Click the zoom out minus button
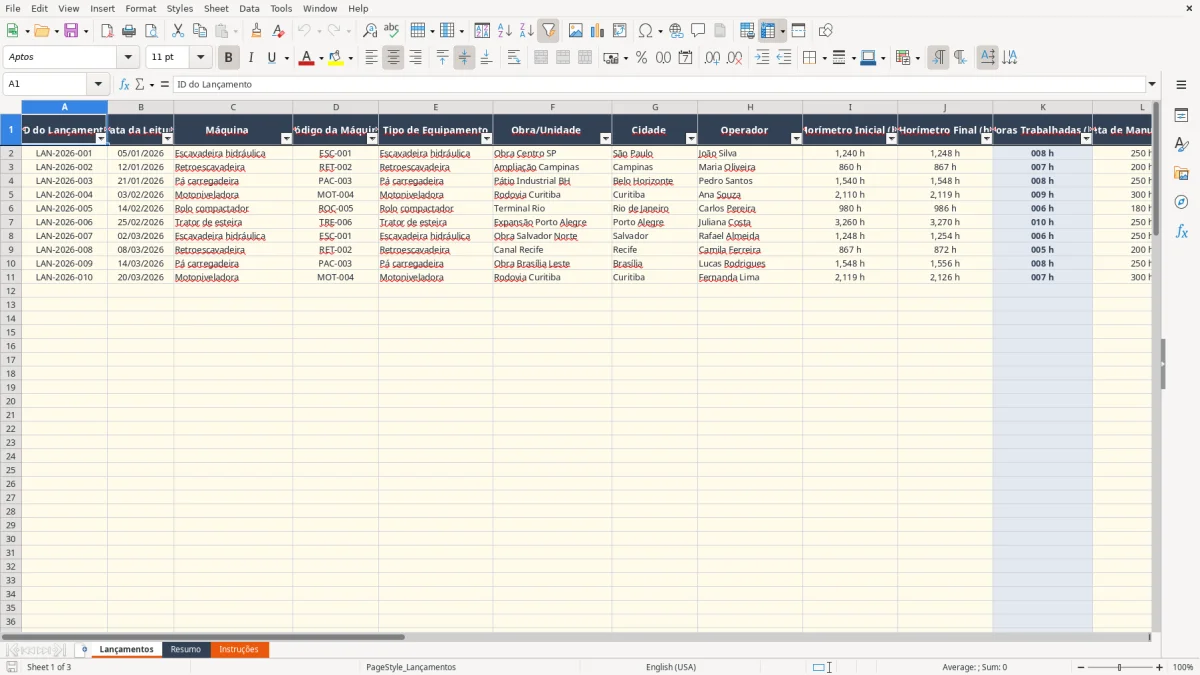This screenshot has height=675, width=1200. (x=1080, y=667)
